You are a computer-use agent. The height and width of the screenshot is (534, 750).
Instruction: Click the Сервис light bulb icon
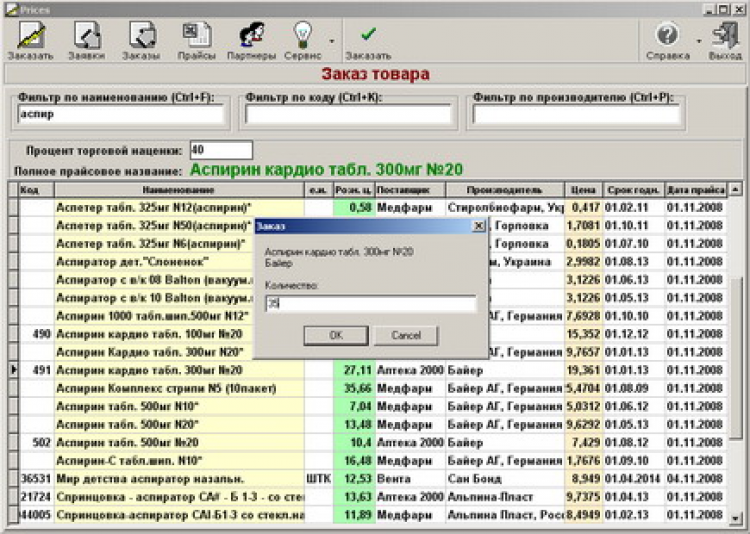point(302,36)
